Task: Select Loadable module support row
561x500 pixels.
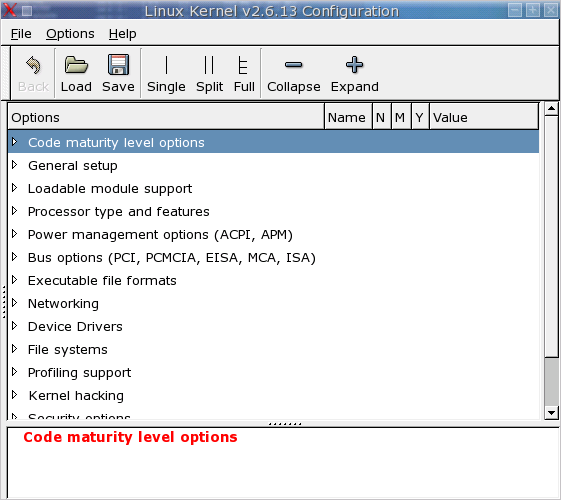Action: [x=273, y=188]
